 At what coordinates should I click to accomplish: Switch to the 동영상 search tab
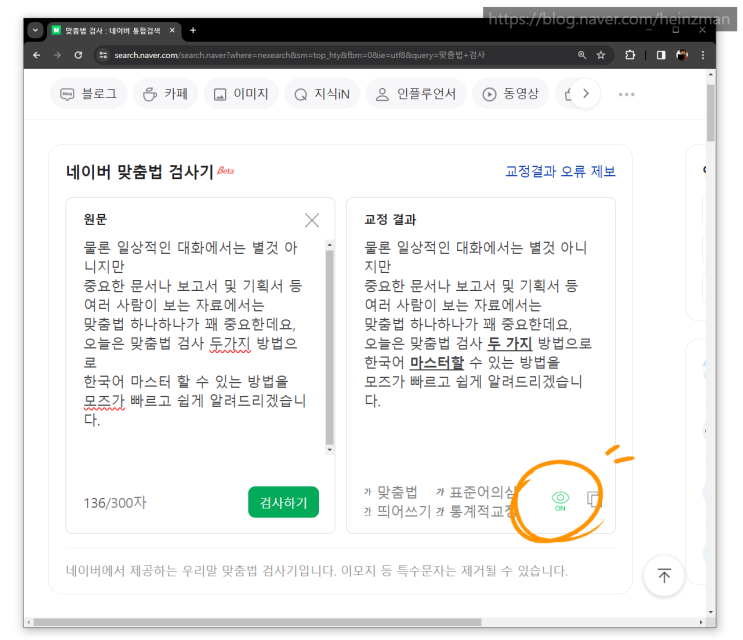click(x=510, y=94)
